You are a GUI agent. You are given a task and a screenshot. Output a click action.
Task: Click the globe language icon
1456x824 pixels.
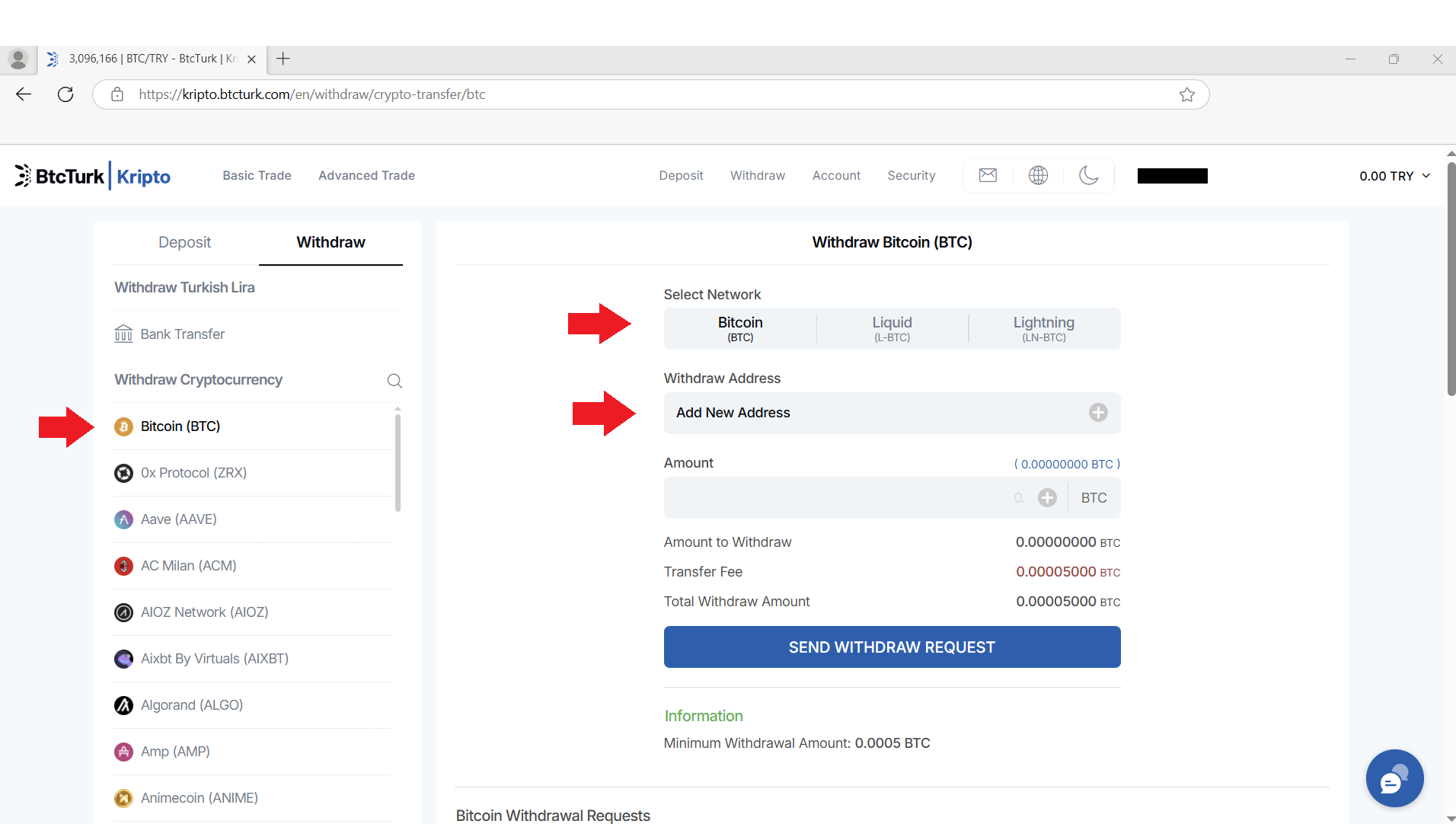(x=1038, y=175)
